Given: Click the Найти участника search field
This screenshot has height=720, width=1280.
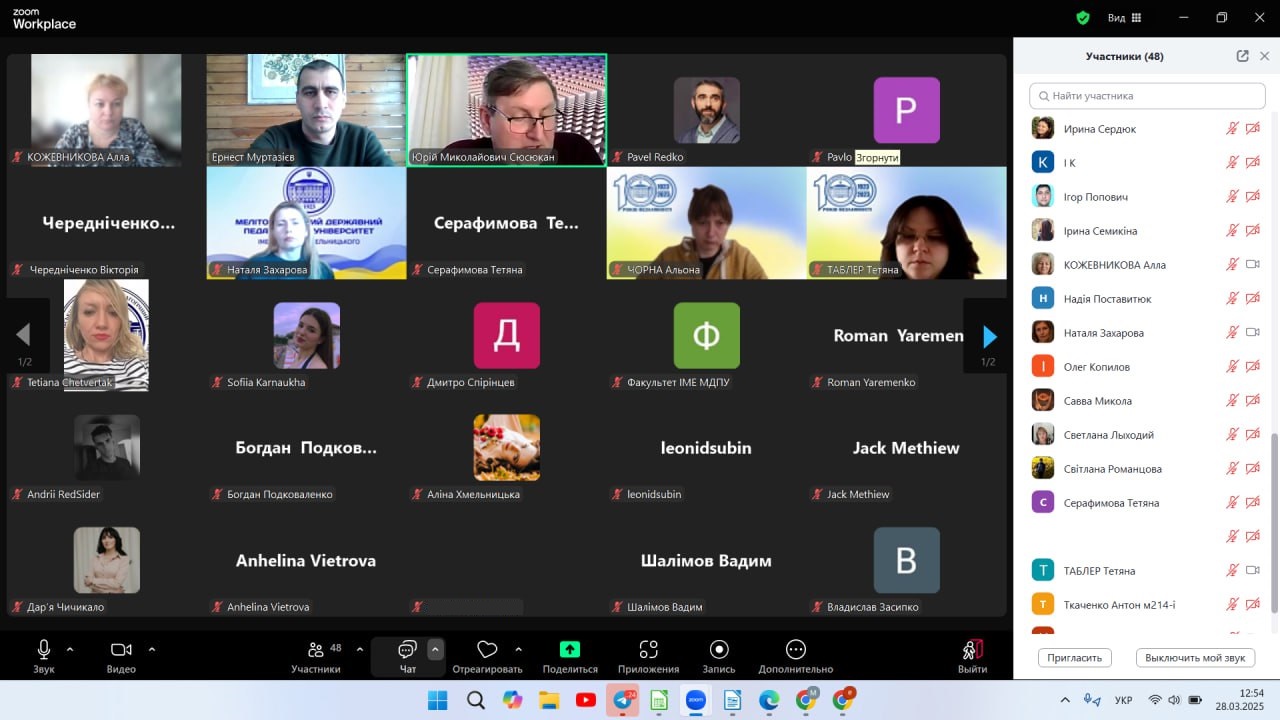Looking at the screenshot, I should [1147, 96].
